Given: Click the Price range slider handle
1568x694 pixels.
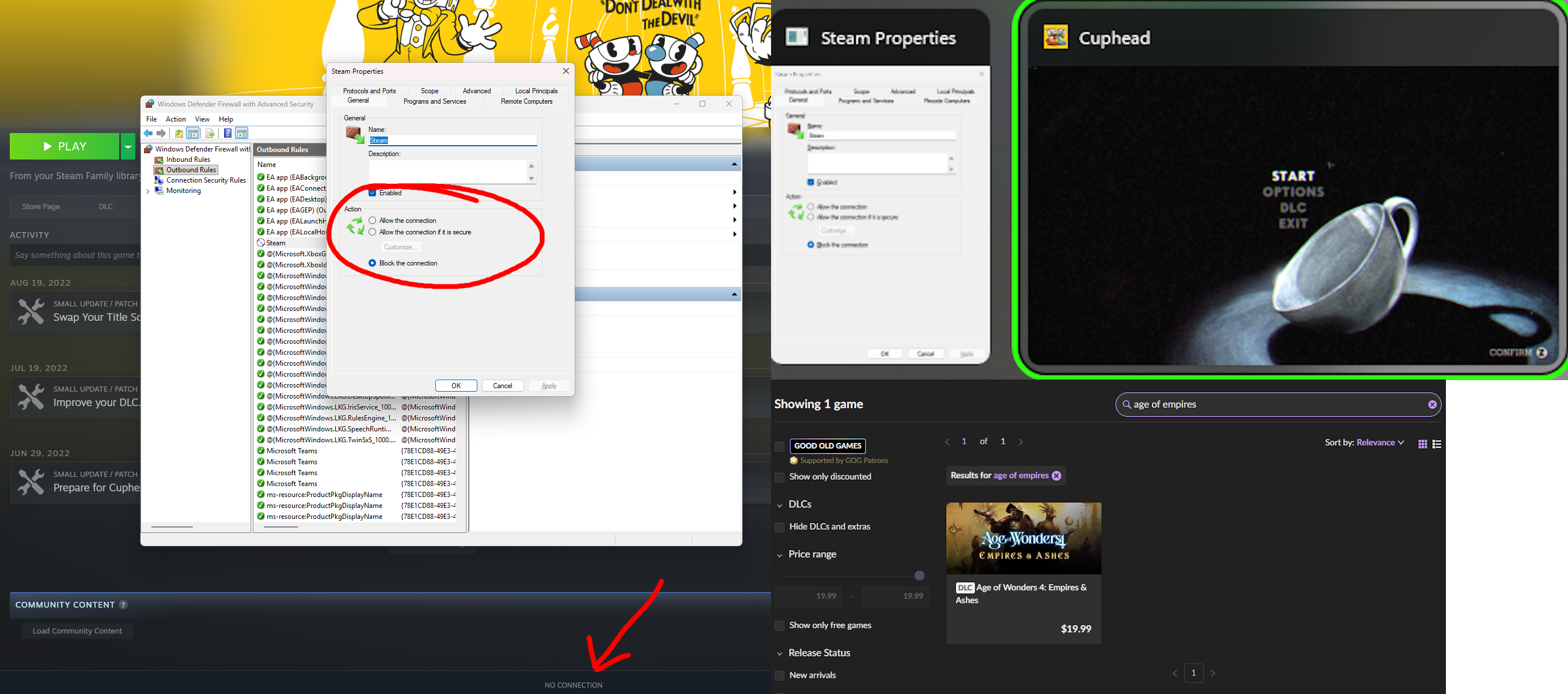Looking at the screenshot, I should 920,576.
